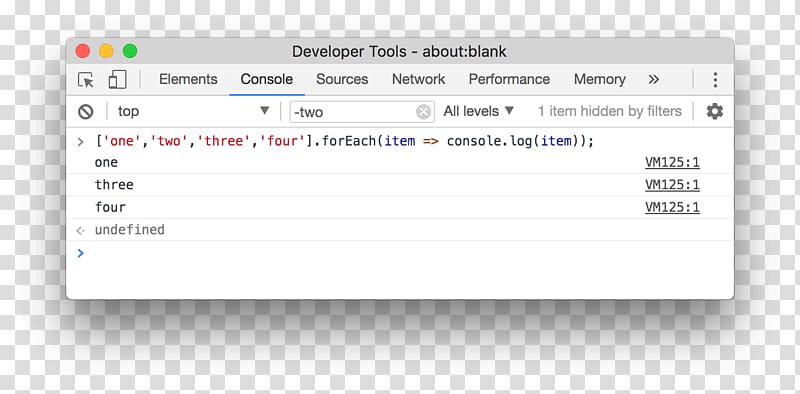The image size is (800, 394).
Task: Open the three-dot DevTools menu
Action: [715, 80]
